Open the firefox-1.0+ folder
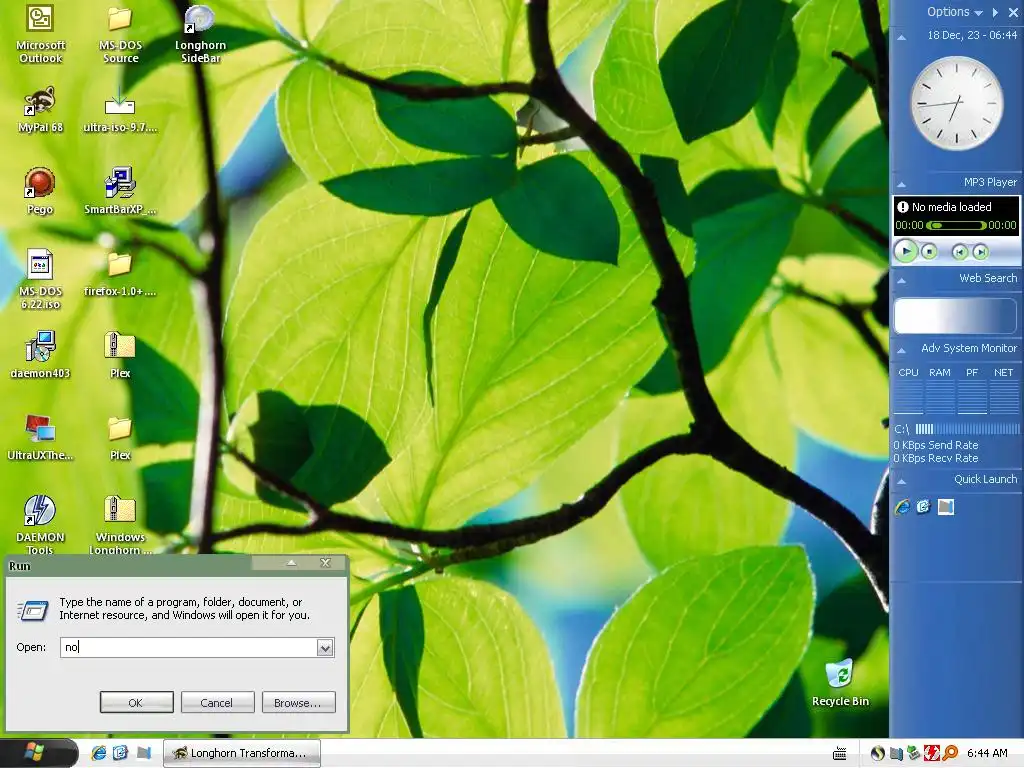The width and height of the screenshot is (1024, 768). click(120, 274)
